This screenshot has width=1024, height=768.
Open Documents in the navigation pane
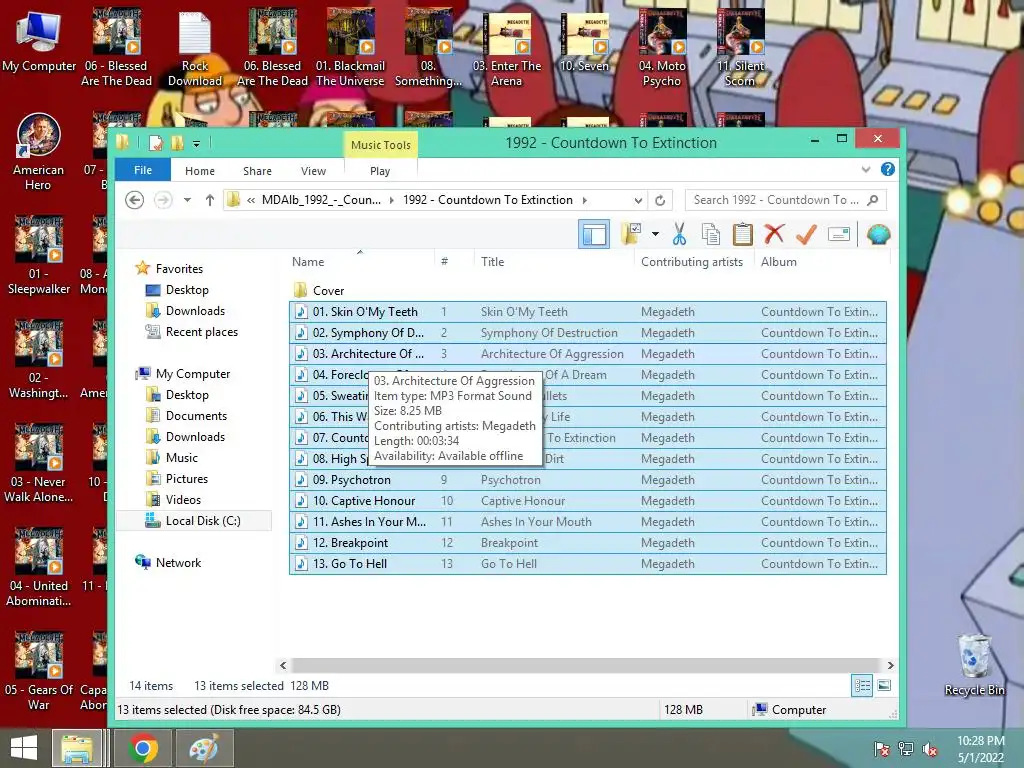(196, 415)
